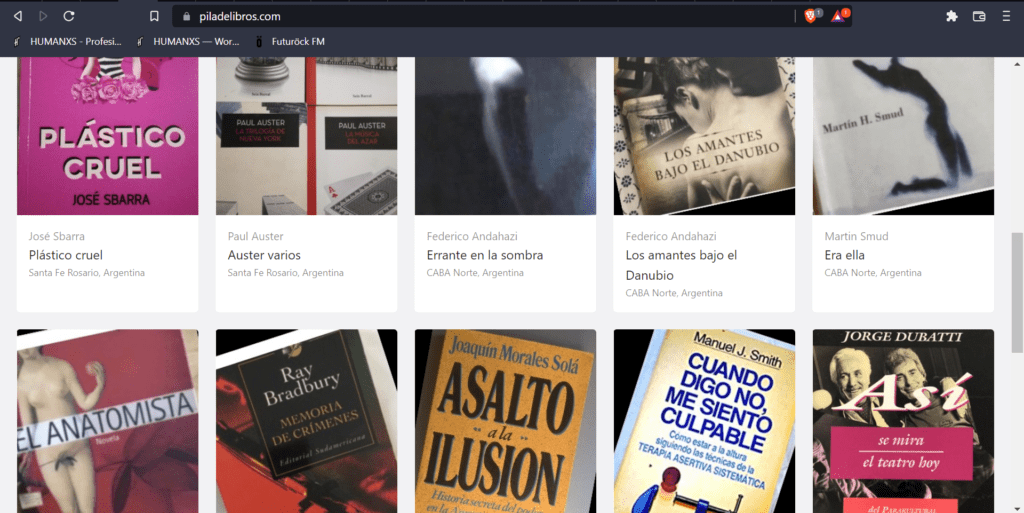This screenshot has width=1024, height=513.
Task: Click the scrollbar down arrow
Action: pos(1017,507)
